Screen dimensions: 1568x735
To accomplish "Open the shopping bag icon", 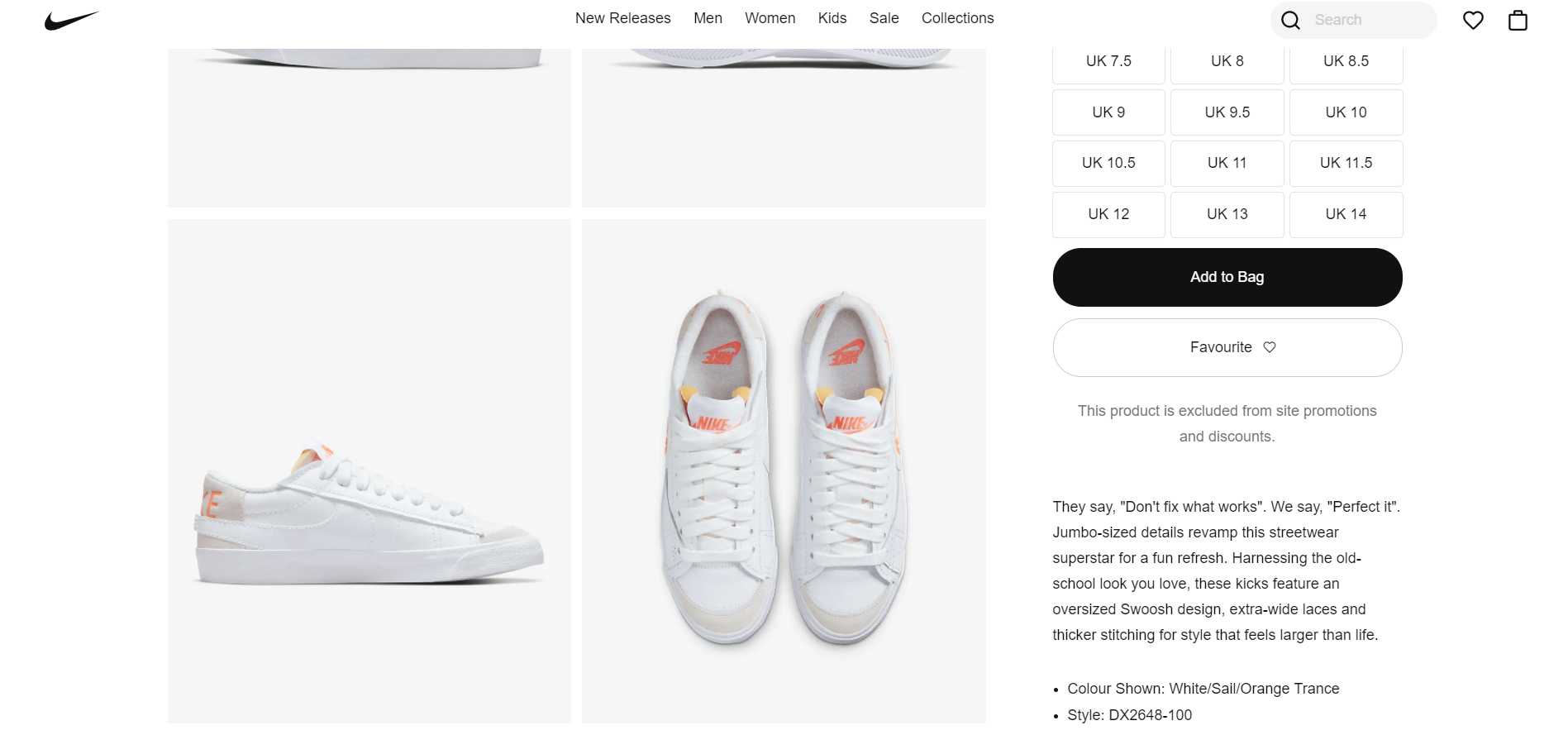I will (1518, 19).
